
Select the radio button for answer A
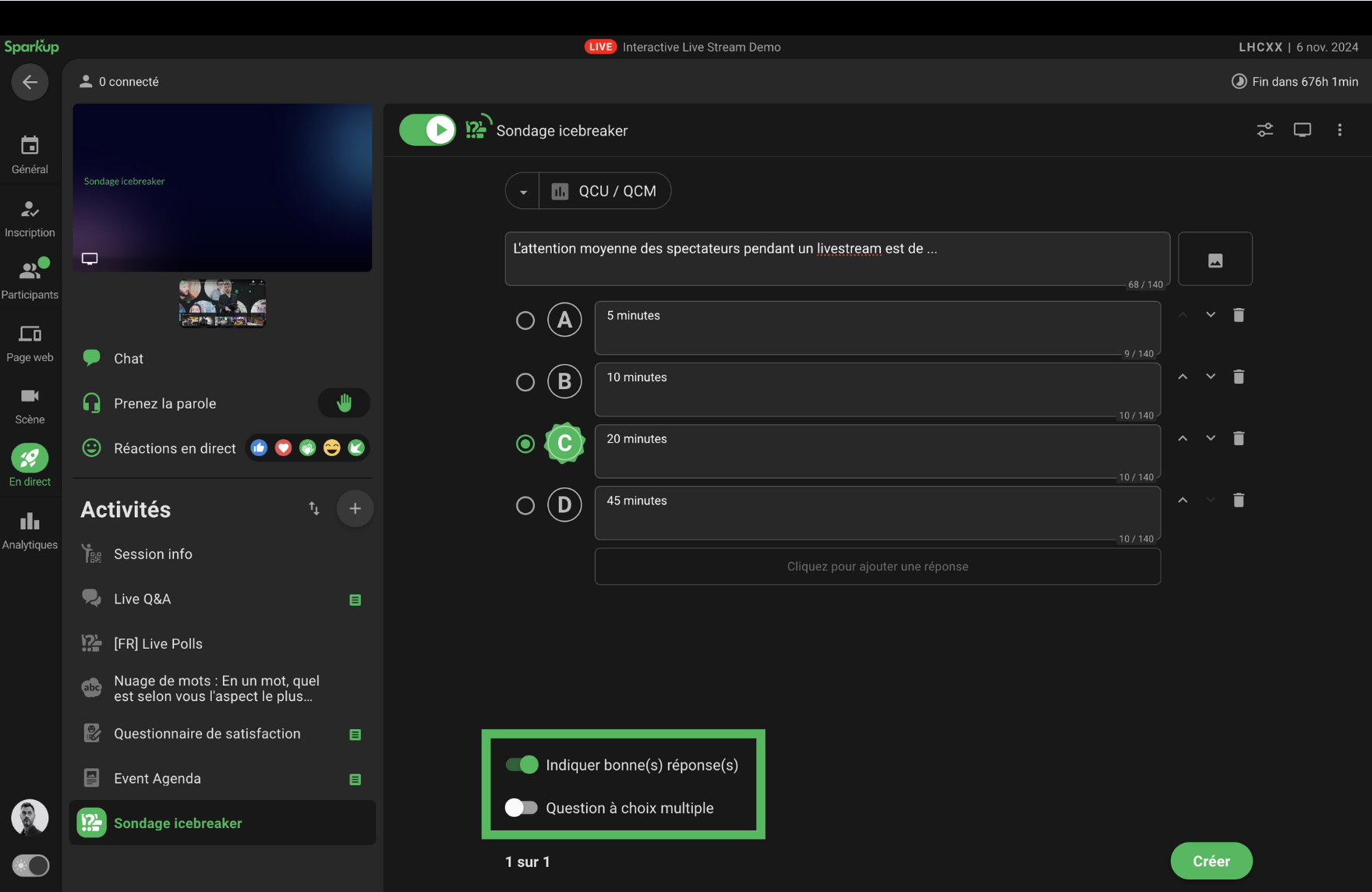point(525,320)
